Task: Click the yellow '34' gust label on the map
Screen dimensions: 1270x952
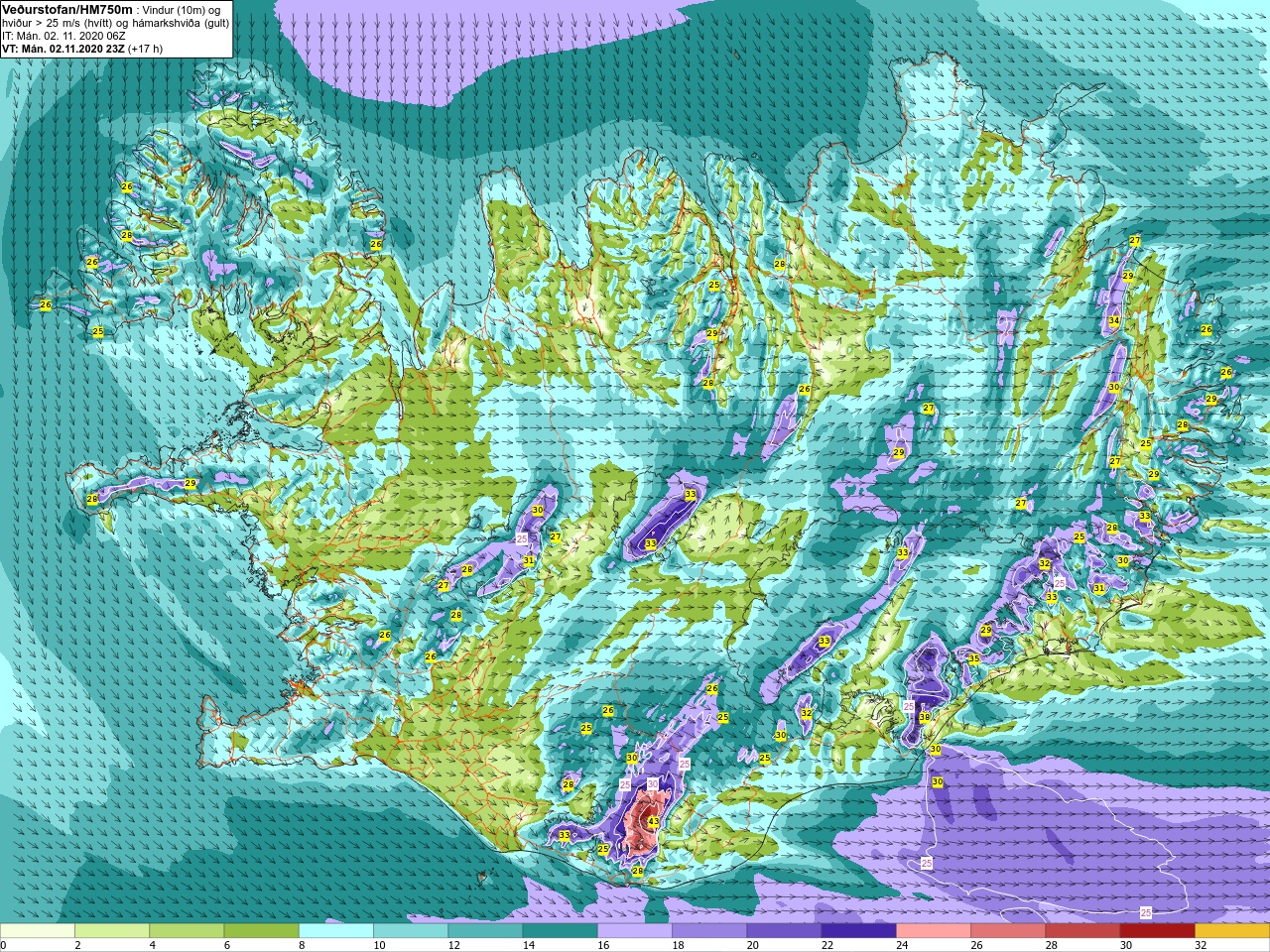Action: (1114, 320)
